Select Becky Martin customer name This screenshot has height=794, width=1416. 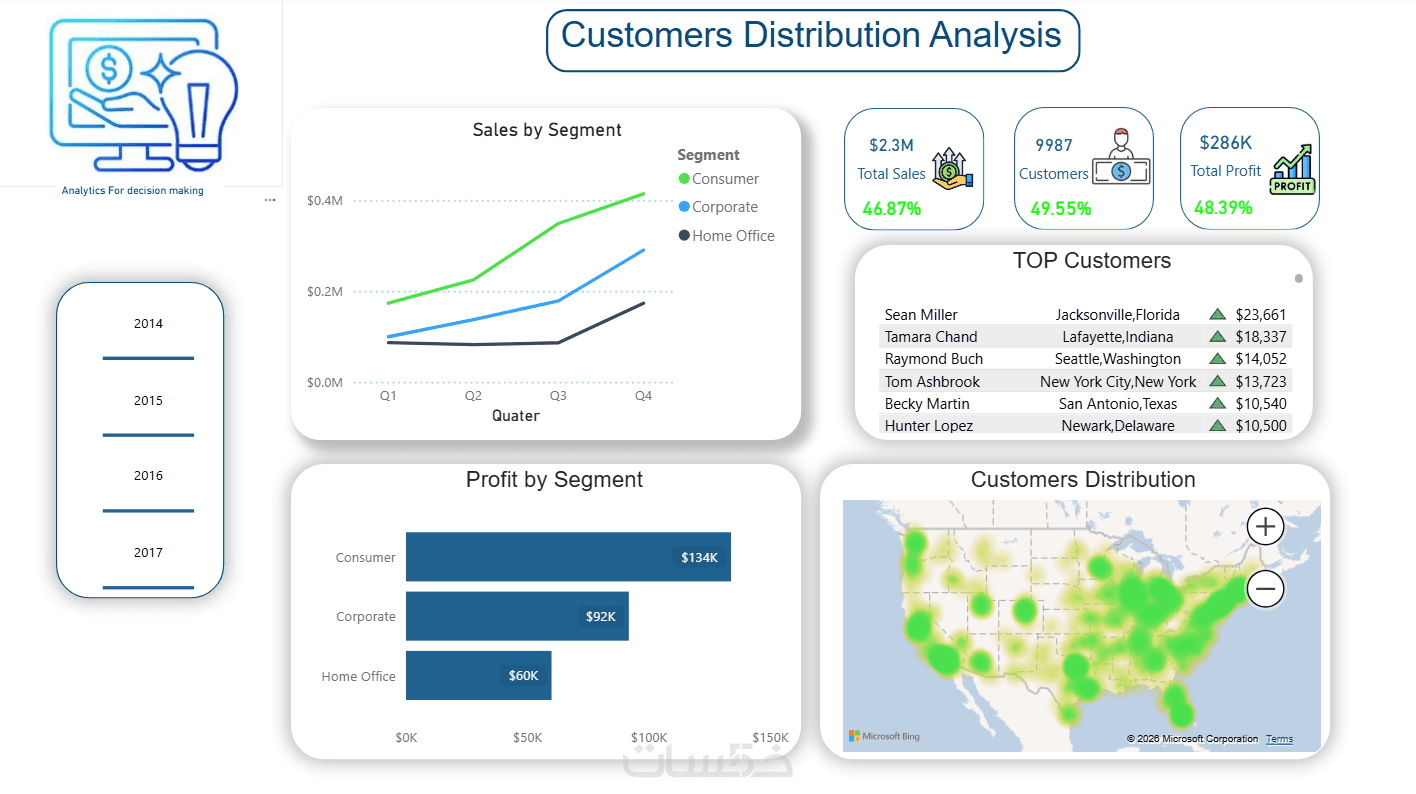pos(927,404)
